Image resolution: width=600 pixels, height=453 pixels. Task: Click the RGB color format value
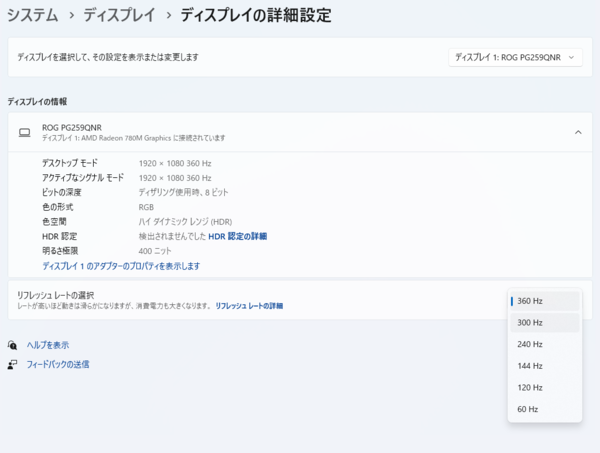[x=146, y=207]
